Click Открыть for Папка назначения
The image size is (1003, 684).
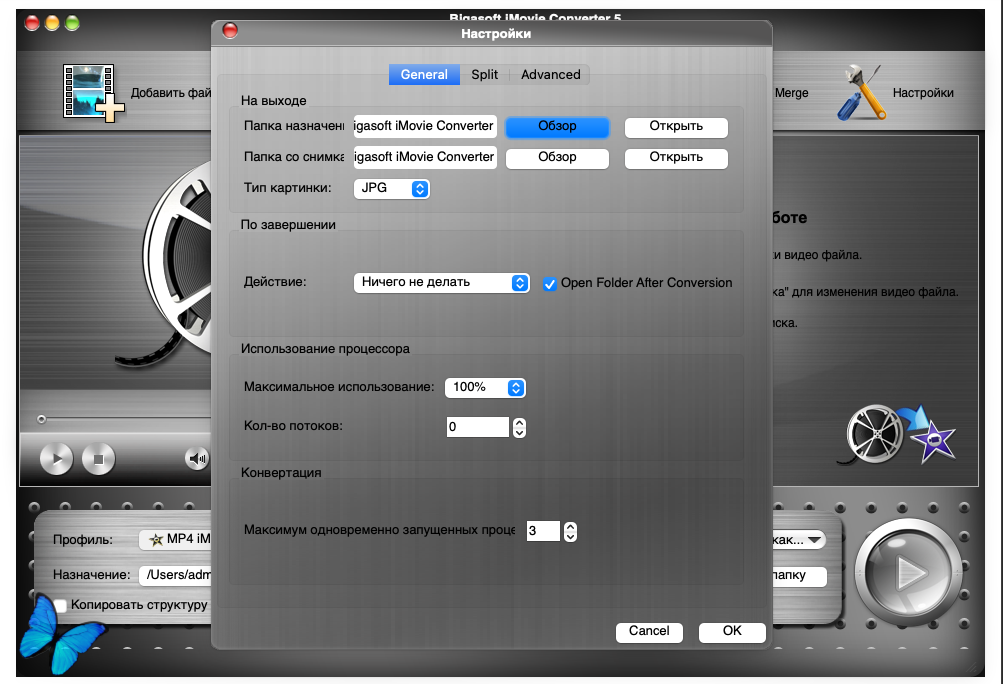[676, 126]
